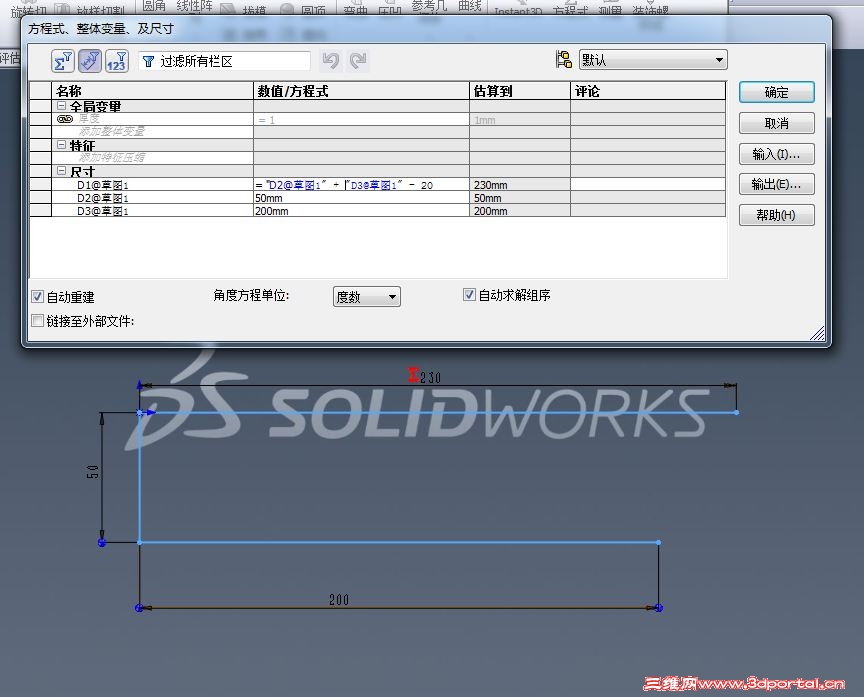Click the 230mm evaluated cell
Viewport: 864px width, 697px height.
coord(520,185)
